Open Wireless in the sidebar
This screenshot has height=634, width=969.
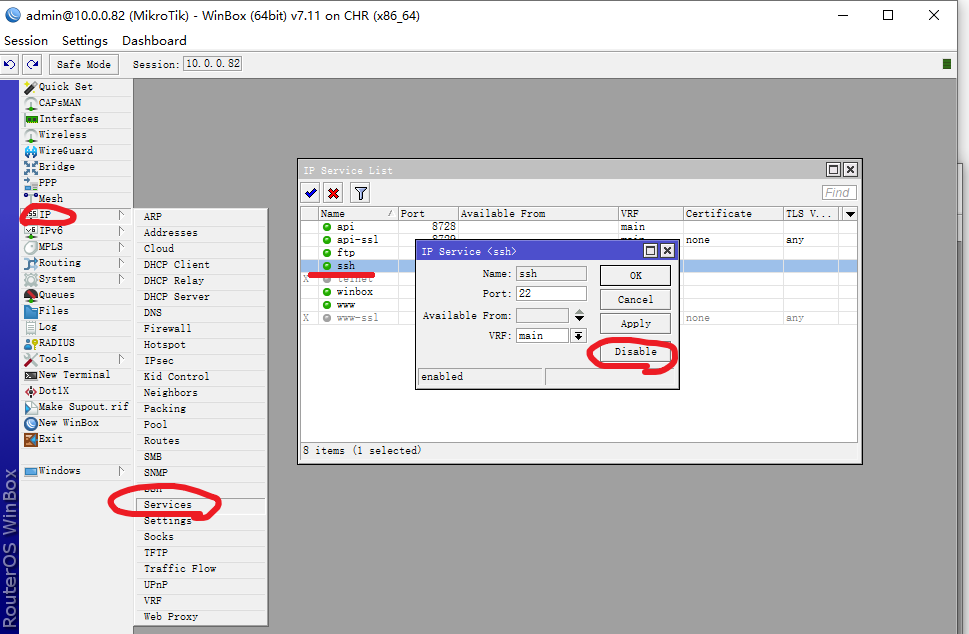(x=77, y=135)
